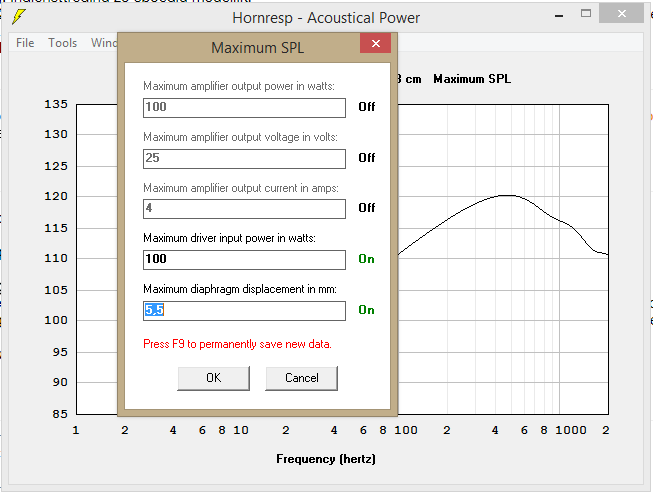This screenshot has width=657, height=501.
Task: Click OK in Maximum SPL dialog
Action: [x=214, y=378]
